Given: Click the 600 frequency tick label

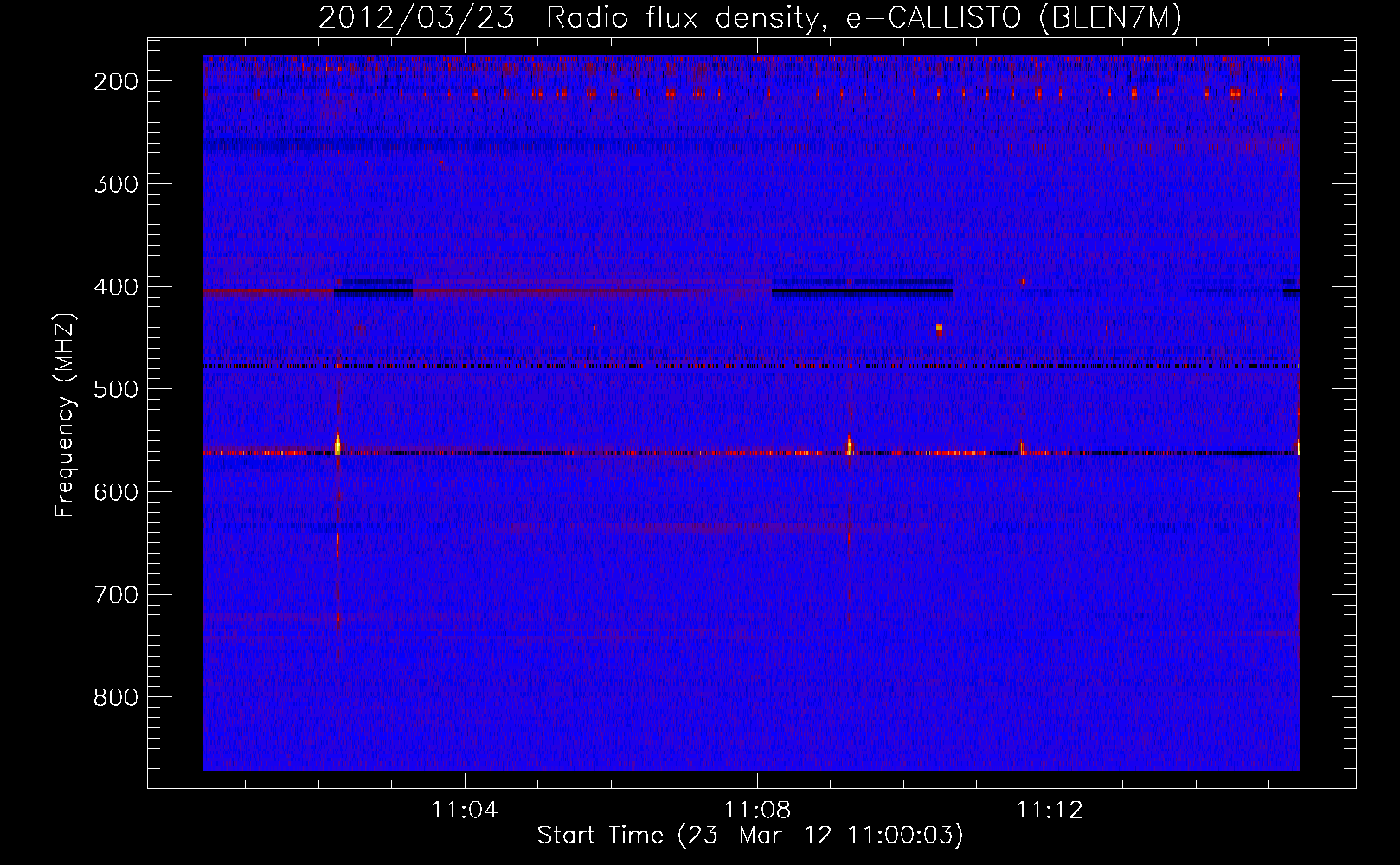Looking at the screenshot, I should (116, 492).
